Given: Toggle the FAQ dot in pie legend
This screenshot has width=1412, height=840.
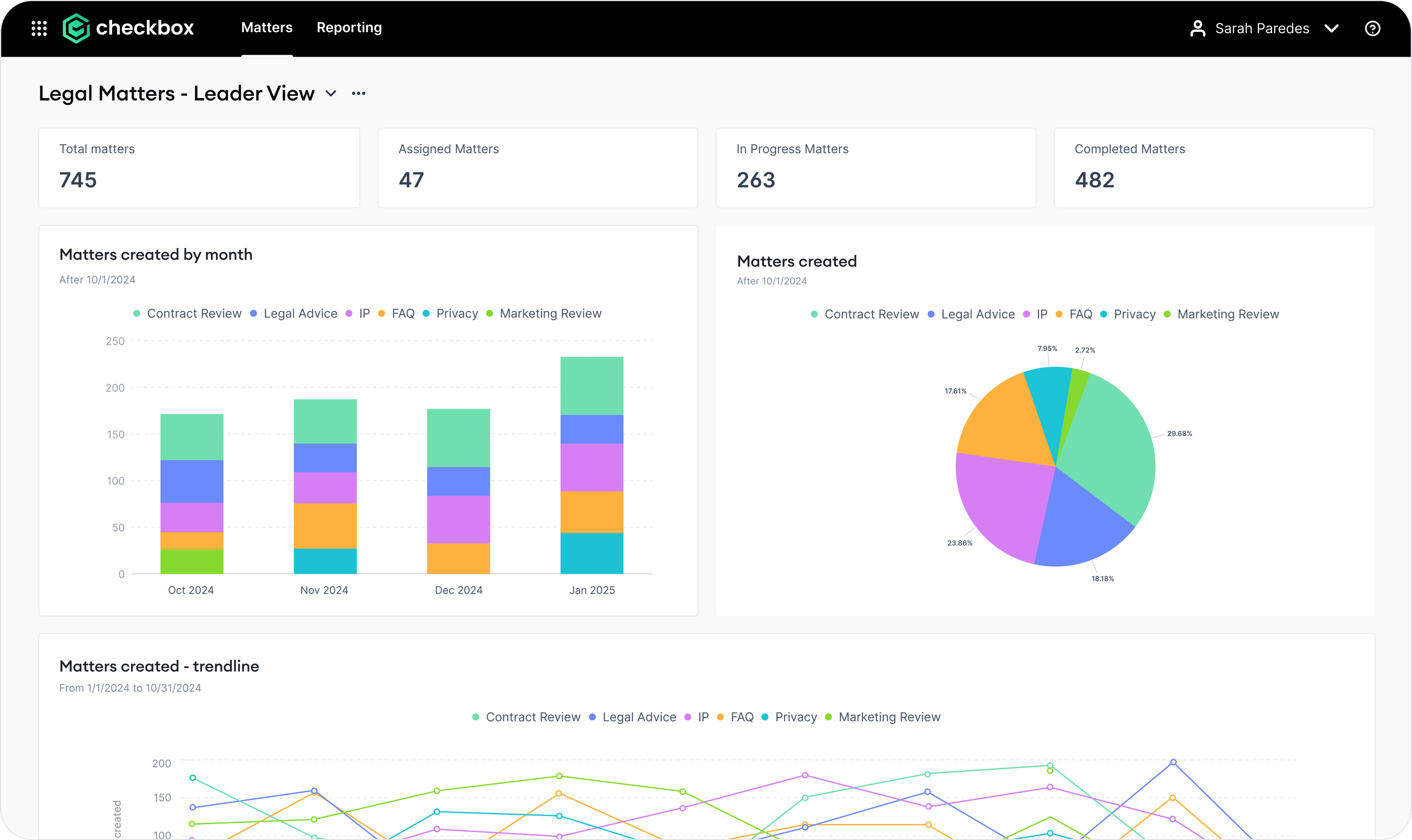Looking at the screenshot, I should 1059,315.
